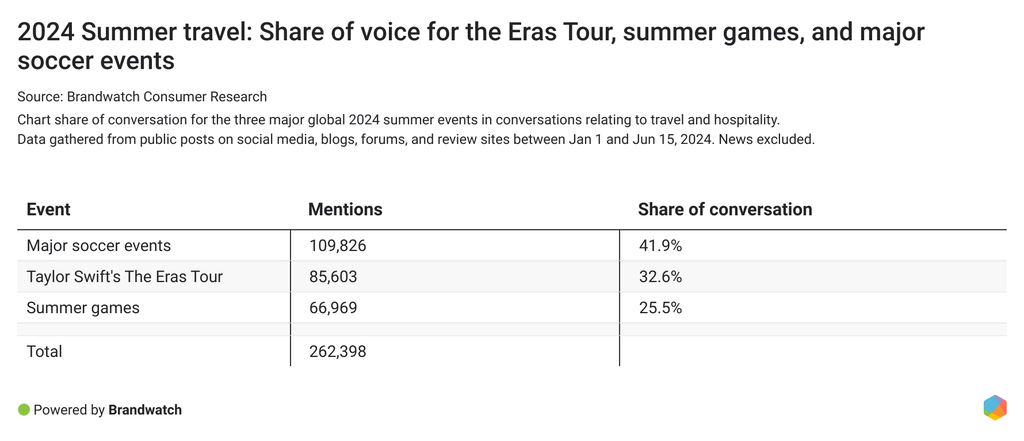Image resolution: width=1024 pixels, height=441 pixels.
Task: Select the Major soccer events row label
Action: [x=98, y=245]
